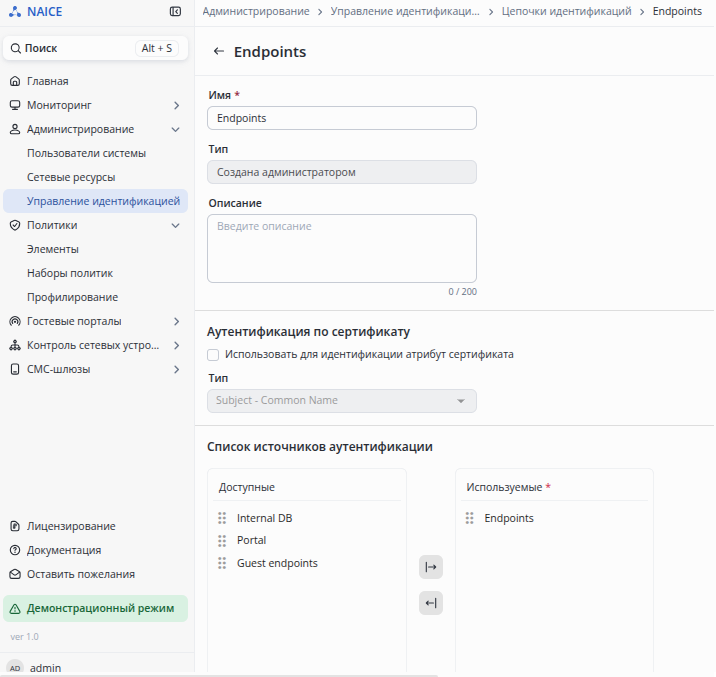716x677 pixels.
Task: Collapse the sidebar panel icon
Action: 176,12
